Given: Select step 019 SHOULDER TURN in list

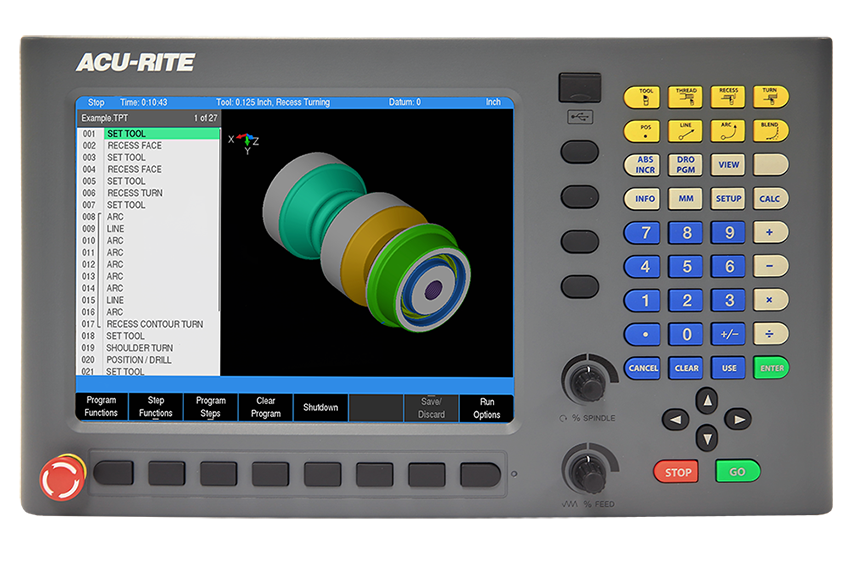Looking at the screenshot, I should click(x=140, y=348).
